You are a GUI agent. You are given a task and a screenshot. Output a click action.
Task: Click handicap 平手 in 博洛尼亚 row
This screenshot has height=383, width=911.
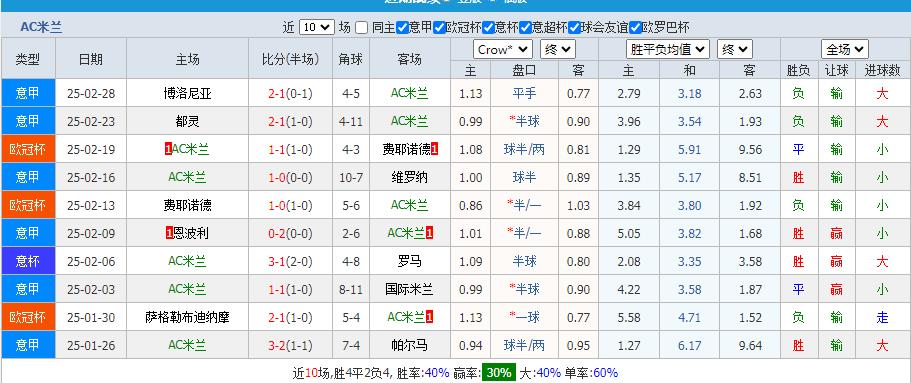tap(524, 93)
